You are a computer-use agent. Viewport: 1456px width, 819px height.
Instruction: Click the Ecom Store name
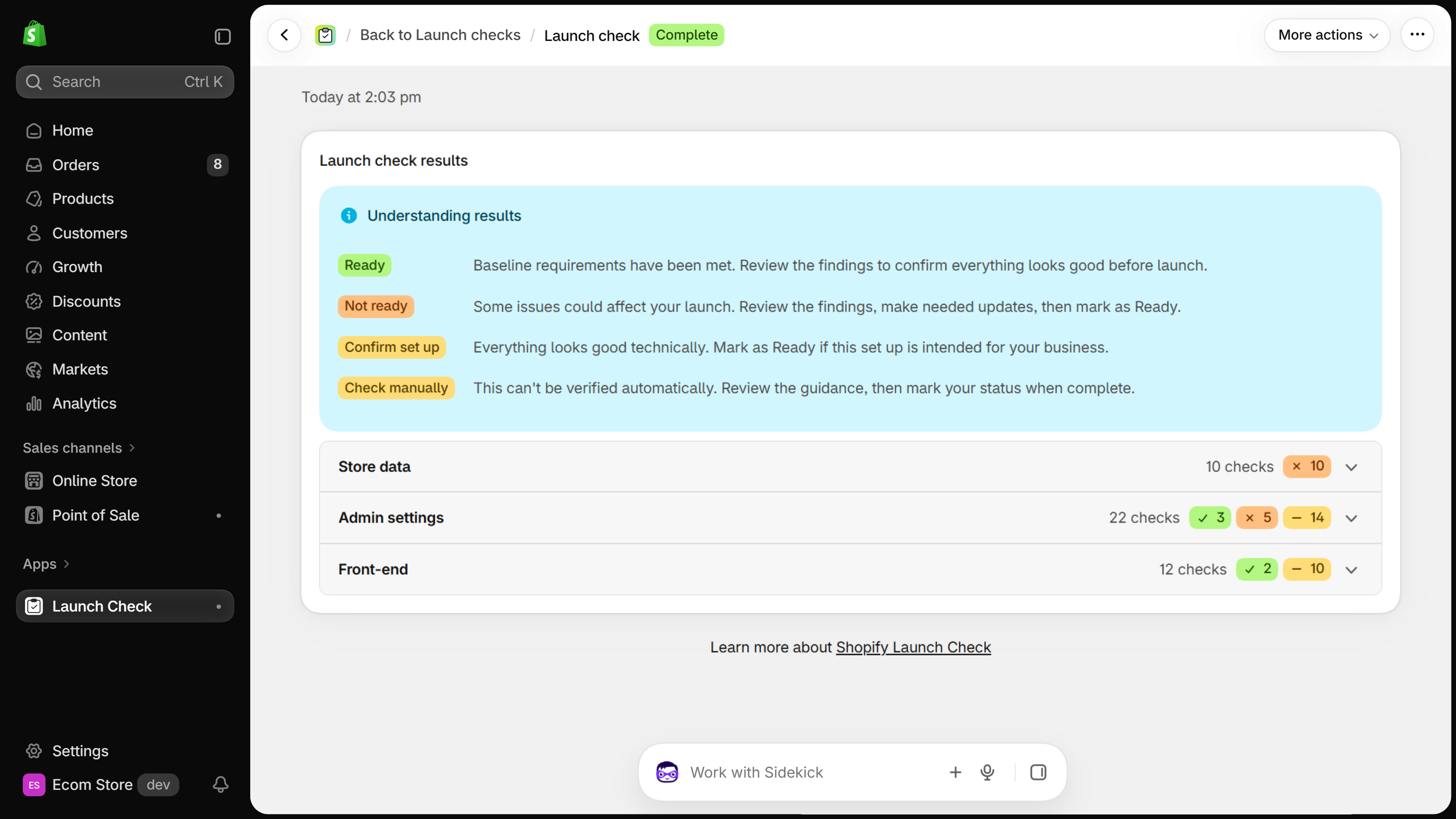coord(93,785)
